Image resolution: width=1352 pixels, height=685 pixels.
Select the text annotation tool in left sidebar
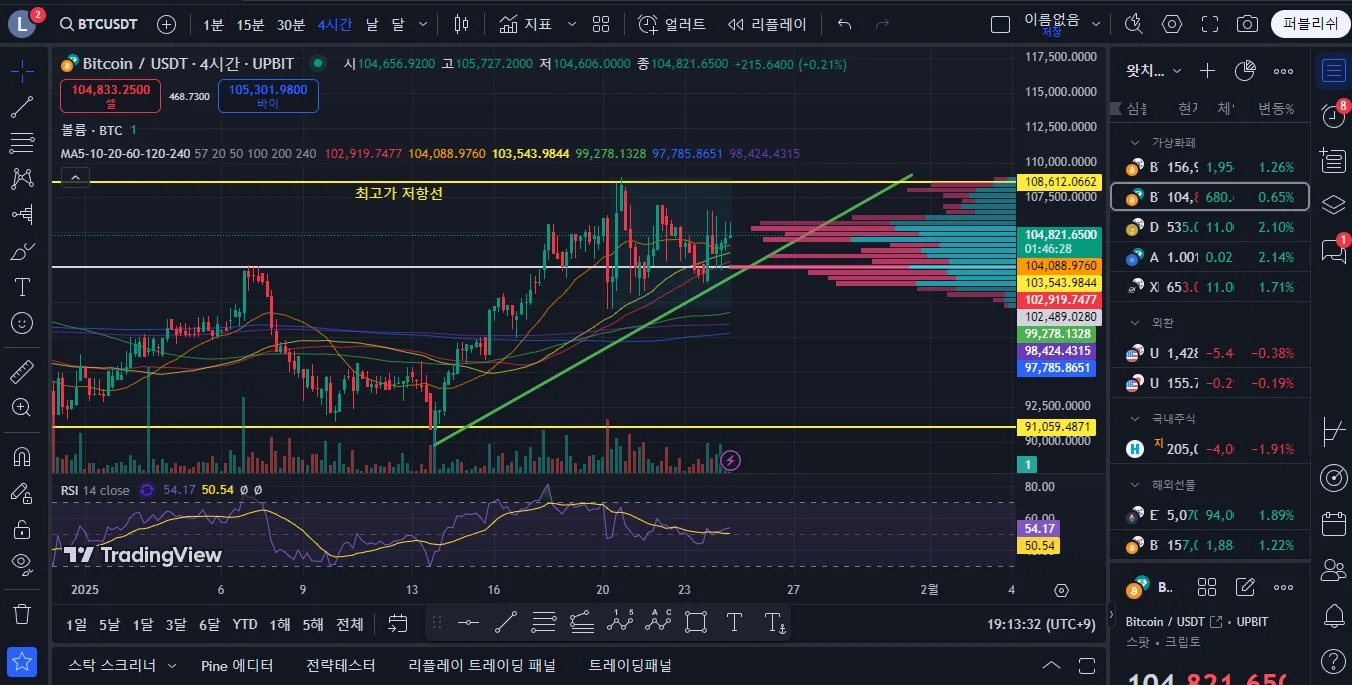pyautogui.click(x=22, y=287)
